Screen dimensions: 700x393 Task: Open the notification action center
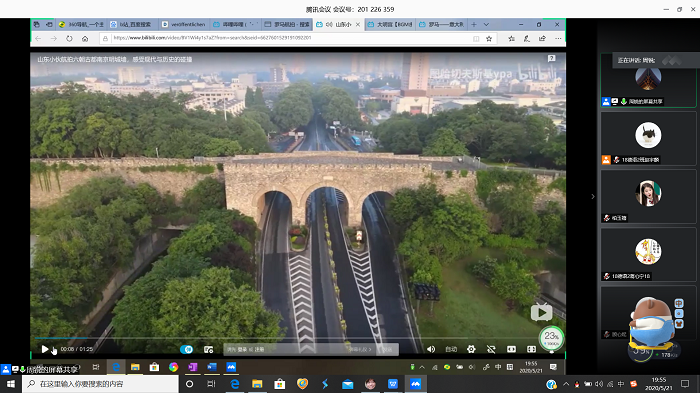[x=685, y=384]
